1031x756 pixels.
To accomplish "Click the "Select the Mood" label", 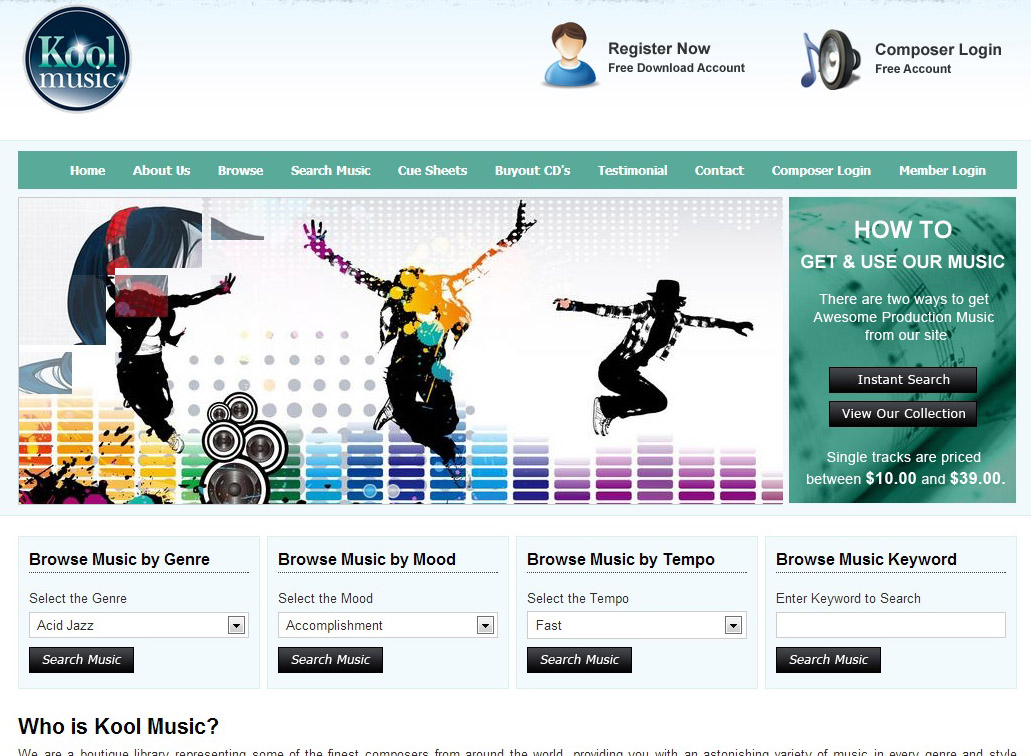I will pos(325,598).
